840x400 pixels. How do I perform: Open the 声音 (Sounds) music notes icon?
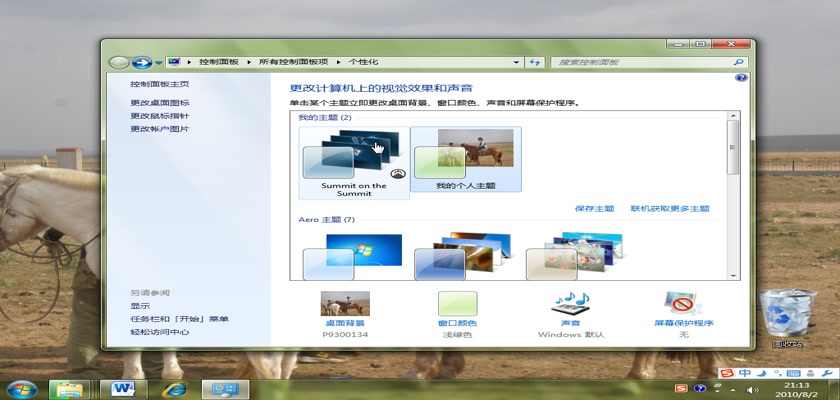point(568,304)
